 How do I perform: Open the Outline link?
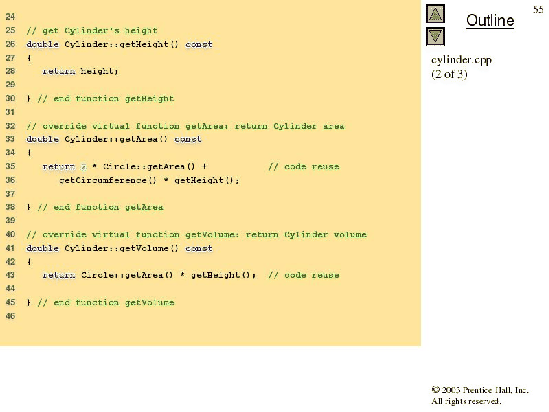pos(490,20)
